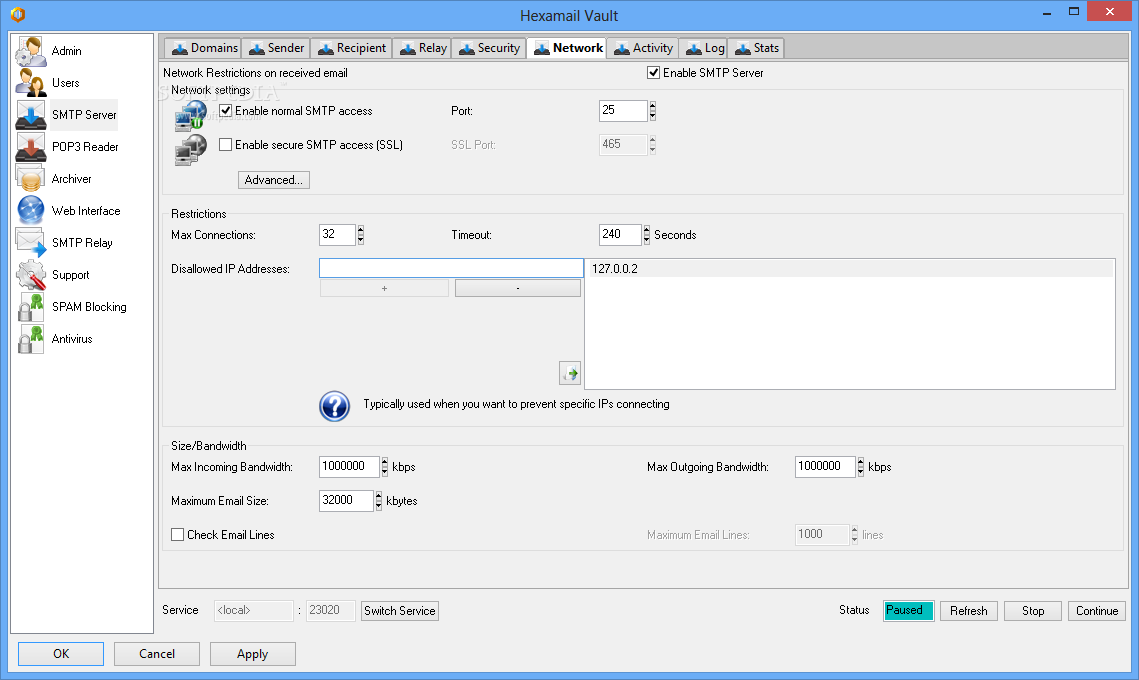The image size is (1139, 680).
Task: Click the Cancel button
Action: (157, 654)
